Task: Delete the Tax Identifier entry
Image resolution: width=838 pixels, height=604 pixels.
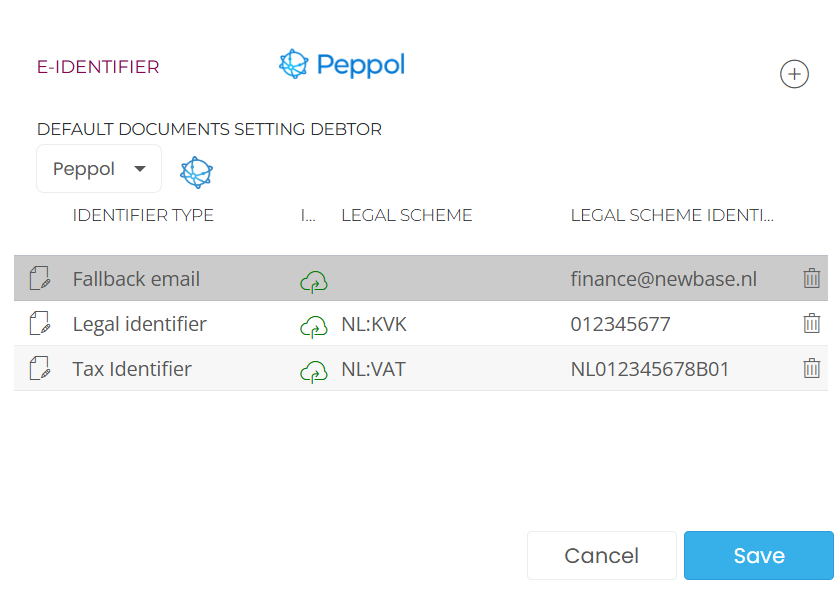Action: pyautogui.click(x=812, y=369)
